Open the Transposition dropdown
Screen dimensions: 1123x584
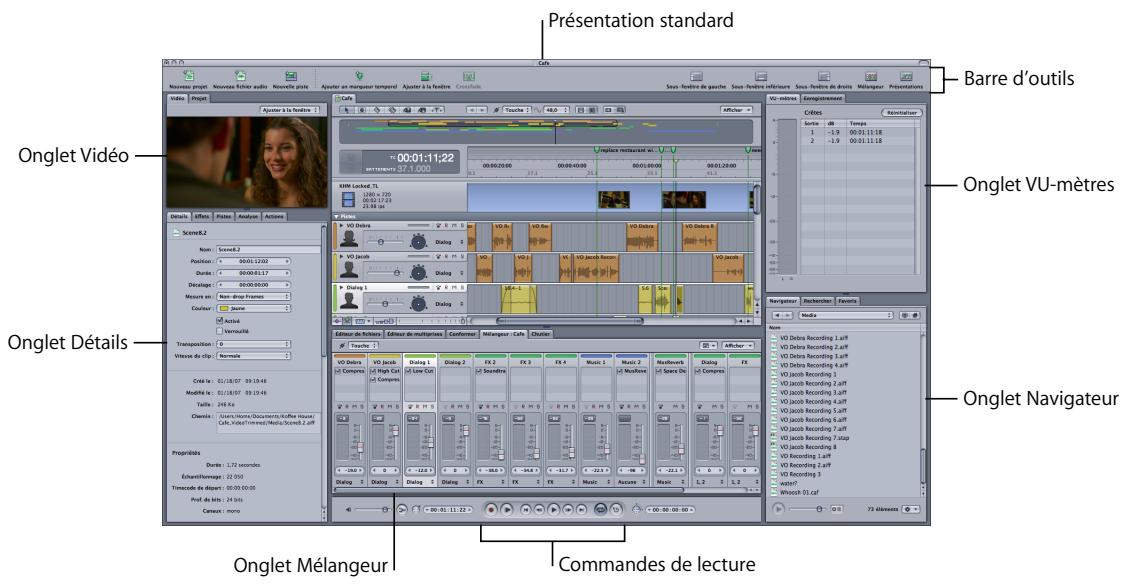(x=254, y=344)
